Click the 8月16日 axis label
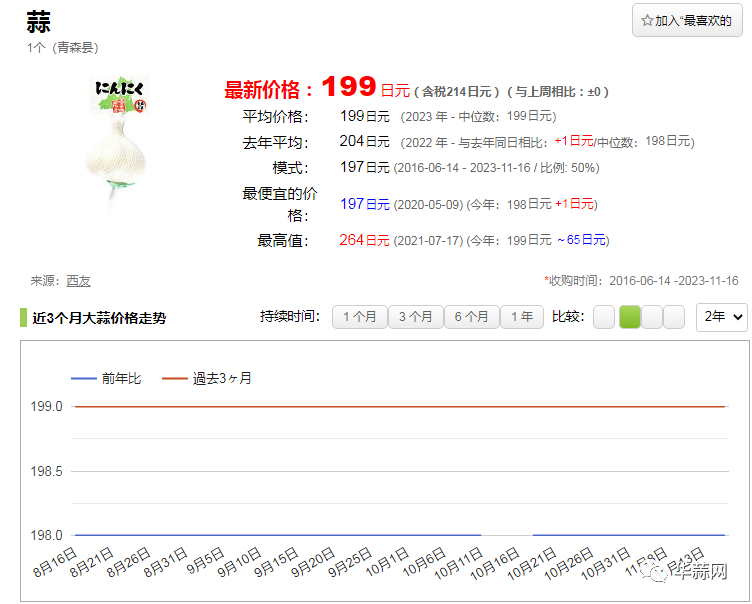Viewport: 752px width, 604px height. click(x=54, y=563)
